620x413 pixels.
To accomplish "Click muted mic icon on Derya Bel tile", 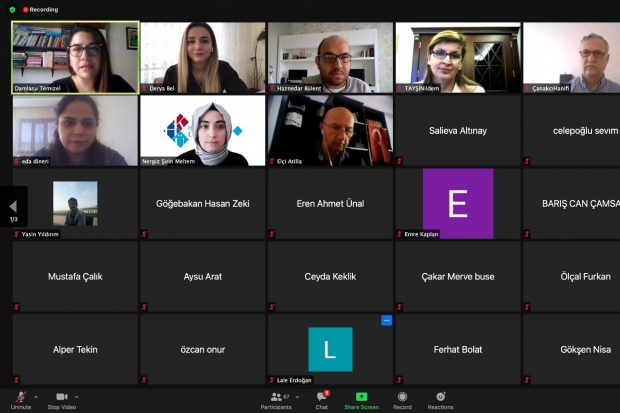I will tap(145, 88).
